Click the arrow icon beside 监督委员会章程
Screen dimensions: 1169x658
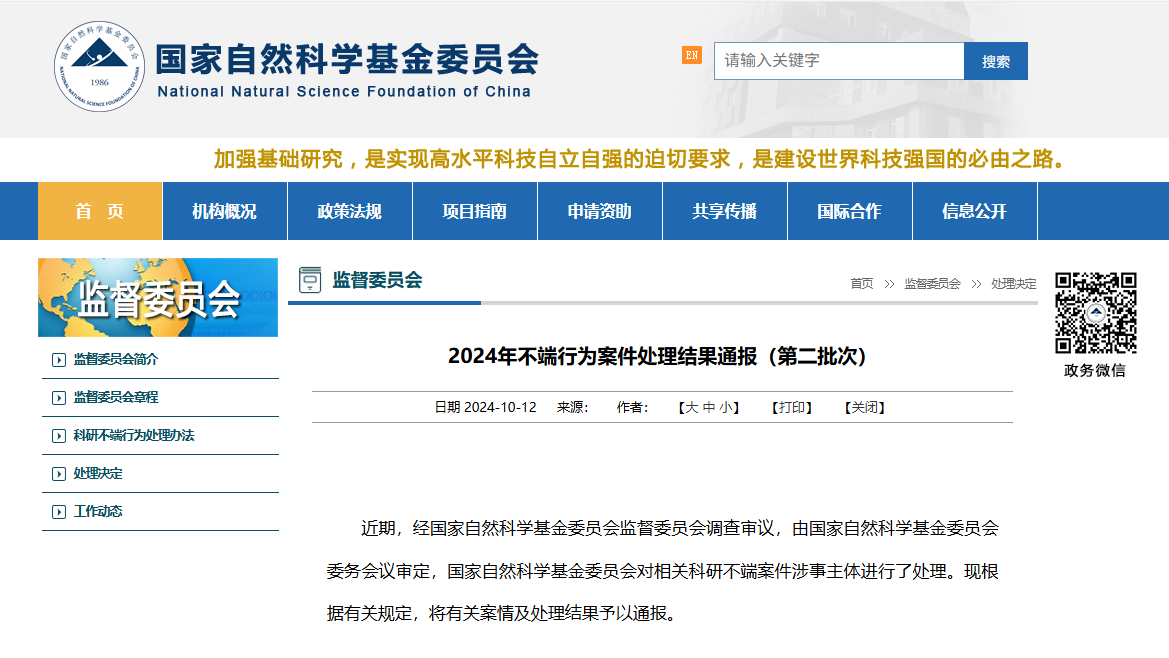(59, 398)
